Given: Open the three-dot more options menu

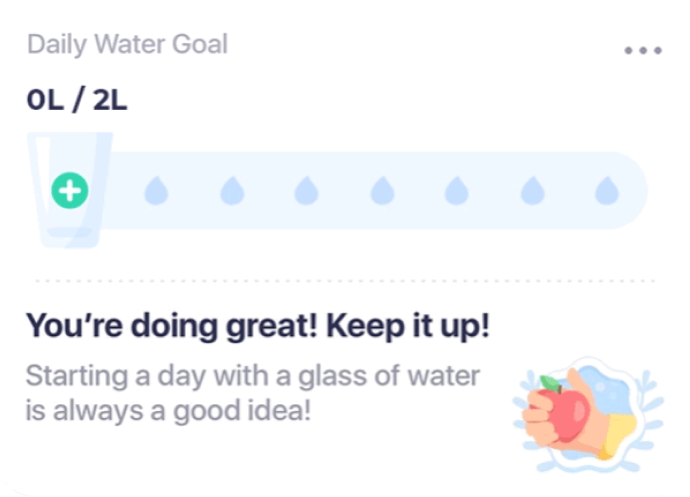Looking at the screenshot, I should pyautogui.click(x=642, y=51).
